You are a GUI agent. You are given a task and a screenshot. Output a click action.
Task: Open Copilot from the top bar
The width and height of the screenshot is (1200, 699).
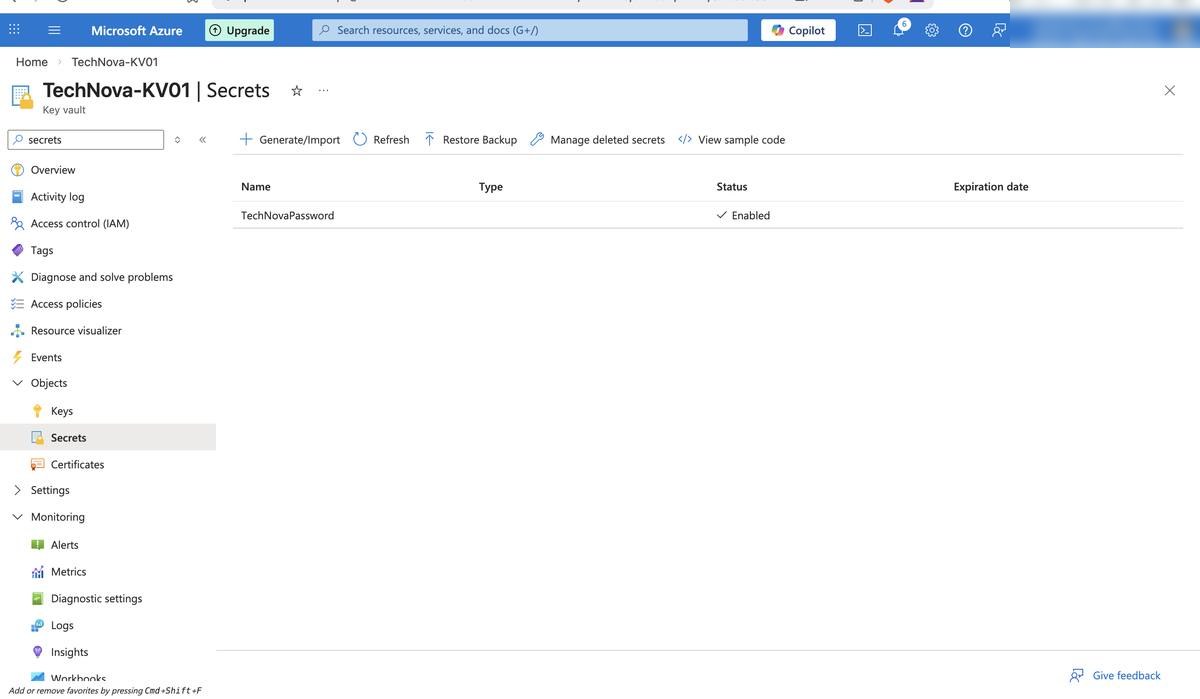pos(798,30)
